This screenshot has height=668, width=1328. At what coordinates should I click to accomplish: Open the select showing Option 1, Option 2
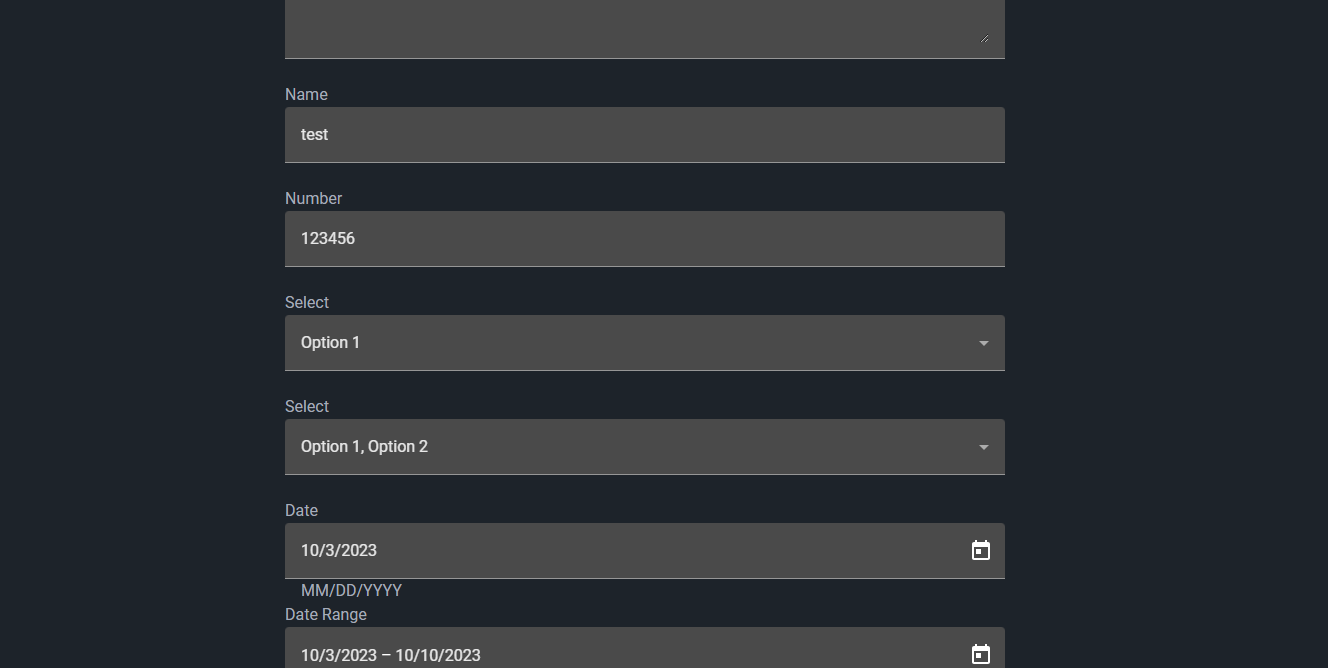(x=645, y=447)
